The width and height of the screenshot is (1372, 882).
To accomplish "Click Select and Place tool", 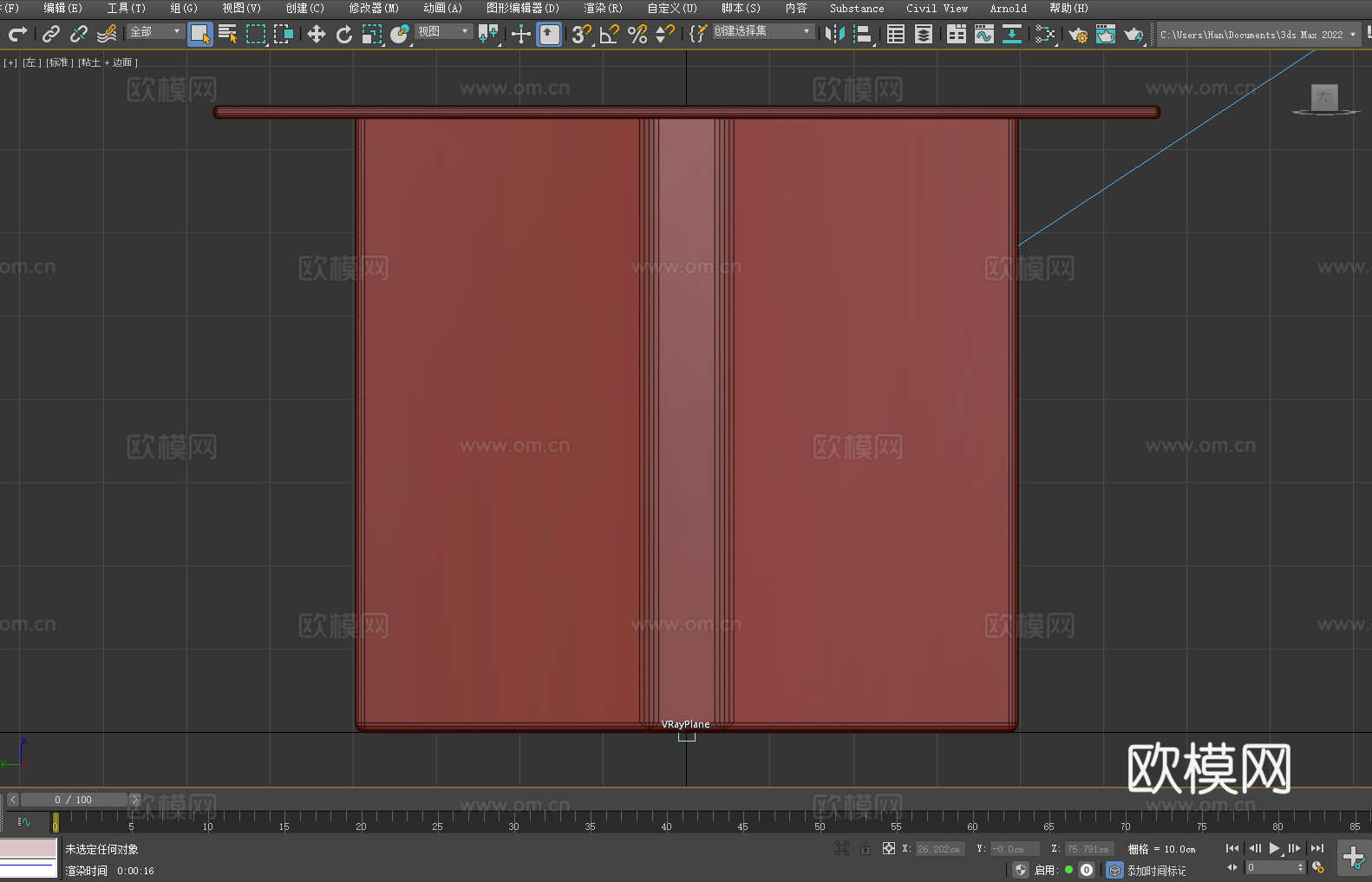I will coord(400,34).
